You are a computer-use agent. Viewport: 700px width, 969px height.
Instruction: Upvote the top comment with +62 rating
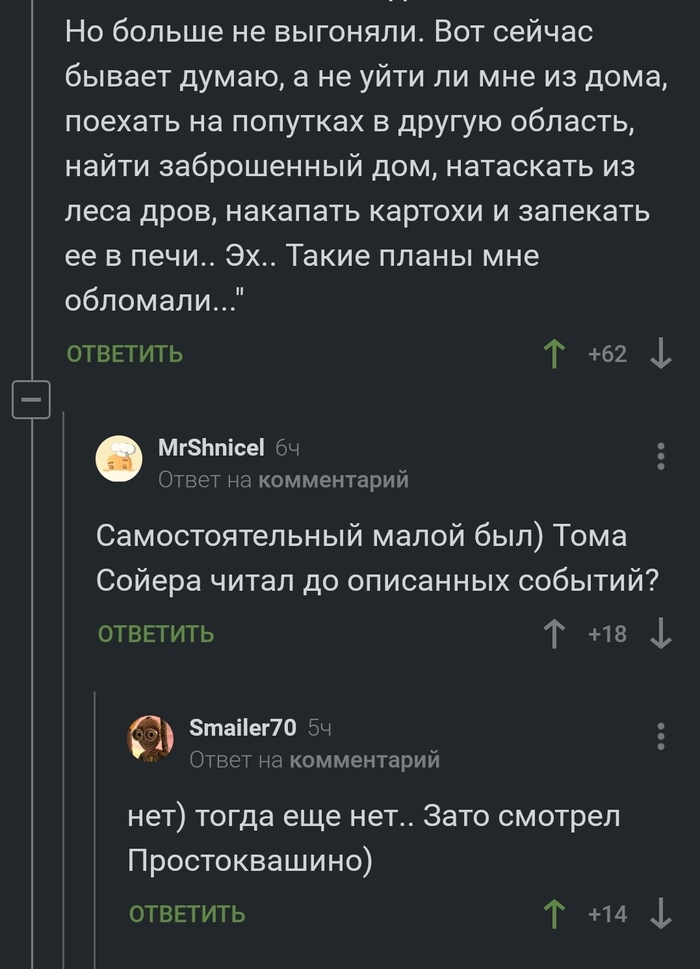(553, 354)
